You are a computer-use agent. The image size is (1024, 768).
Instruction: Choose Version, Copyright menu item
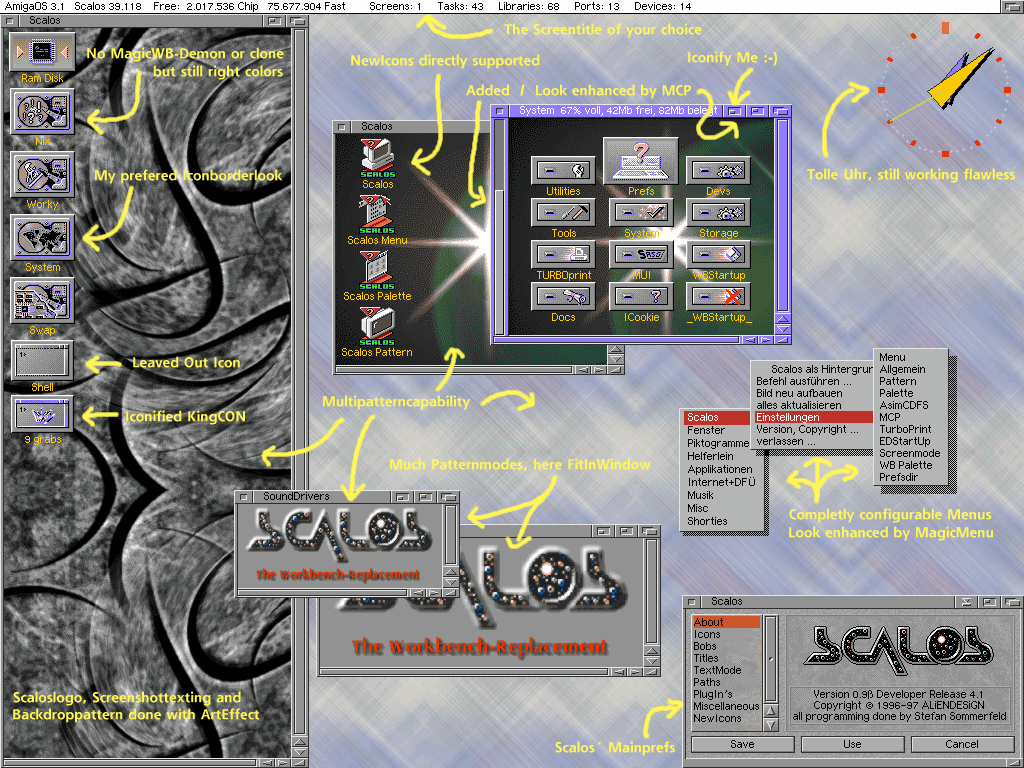(813, 430)
